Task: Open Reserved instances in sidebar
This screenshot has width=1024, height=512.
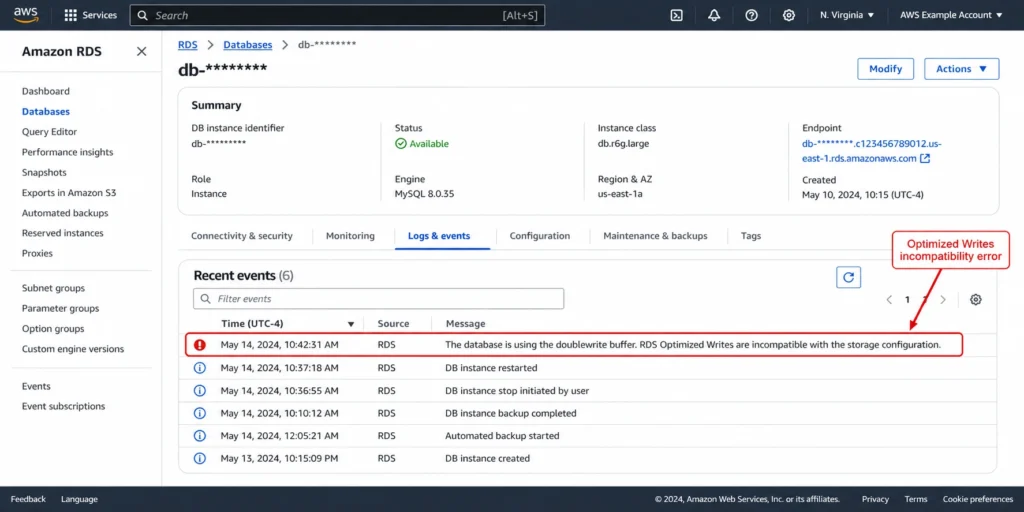Action: (x=63, y=233)
